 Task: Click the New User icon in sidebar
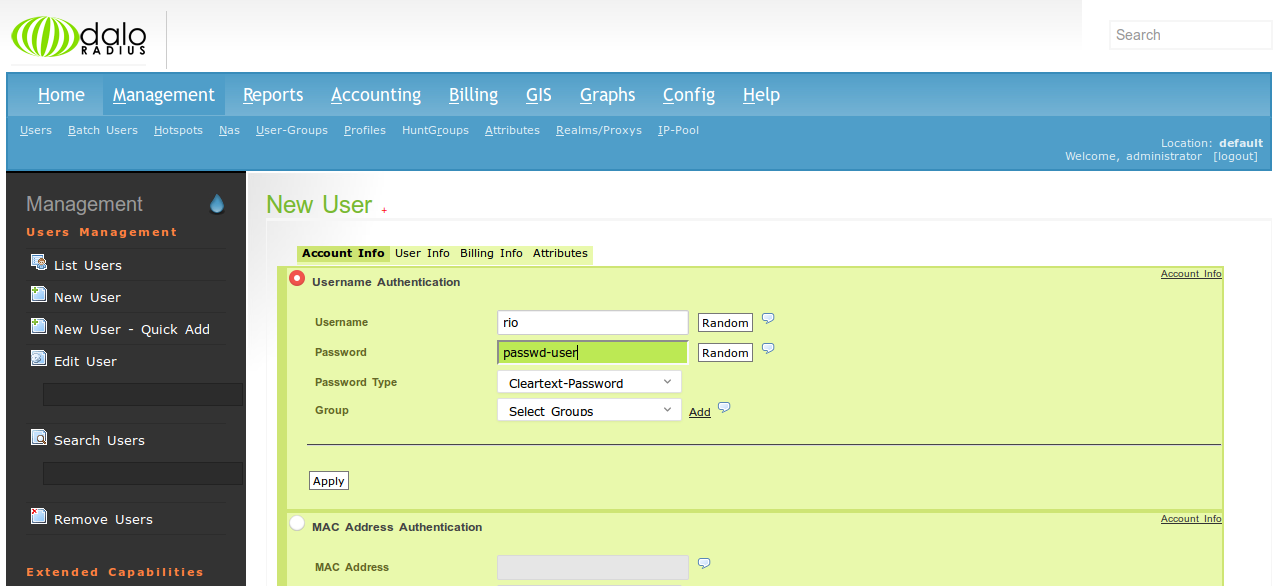coord(38,296)
